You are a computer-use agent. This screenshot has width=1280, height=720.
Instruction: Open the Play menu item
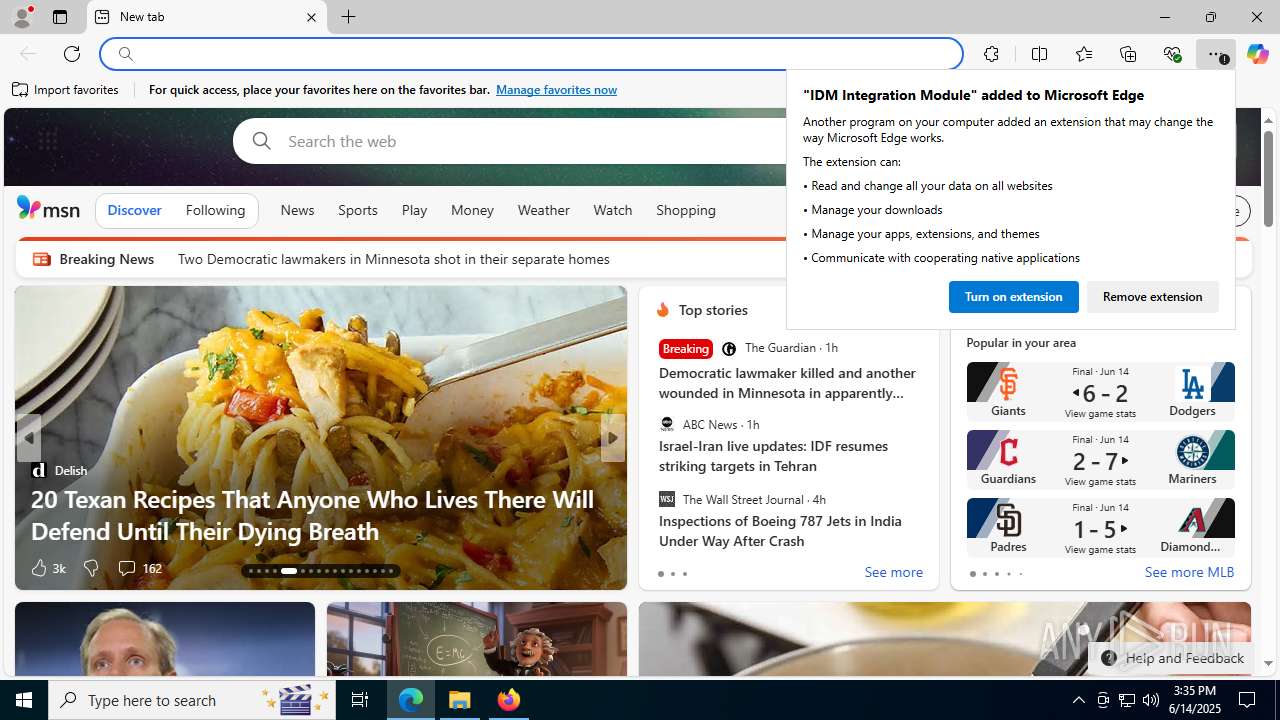pyautogui.click(x=414, y=210)
